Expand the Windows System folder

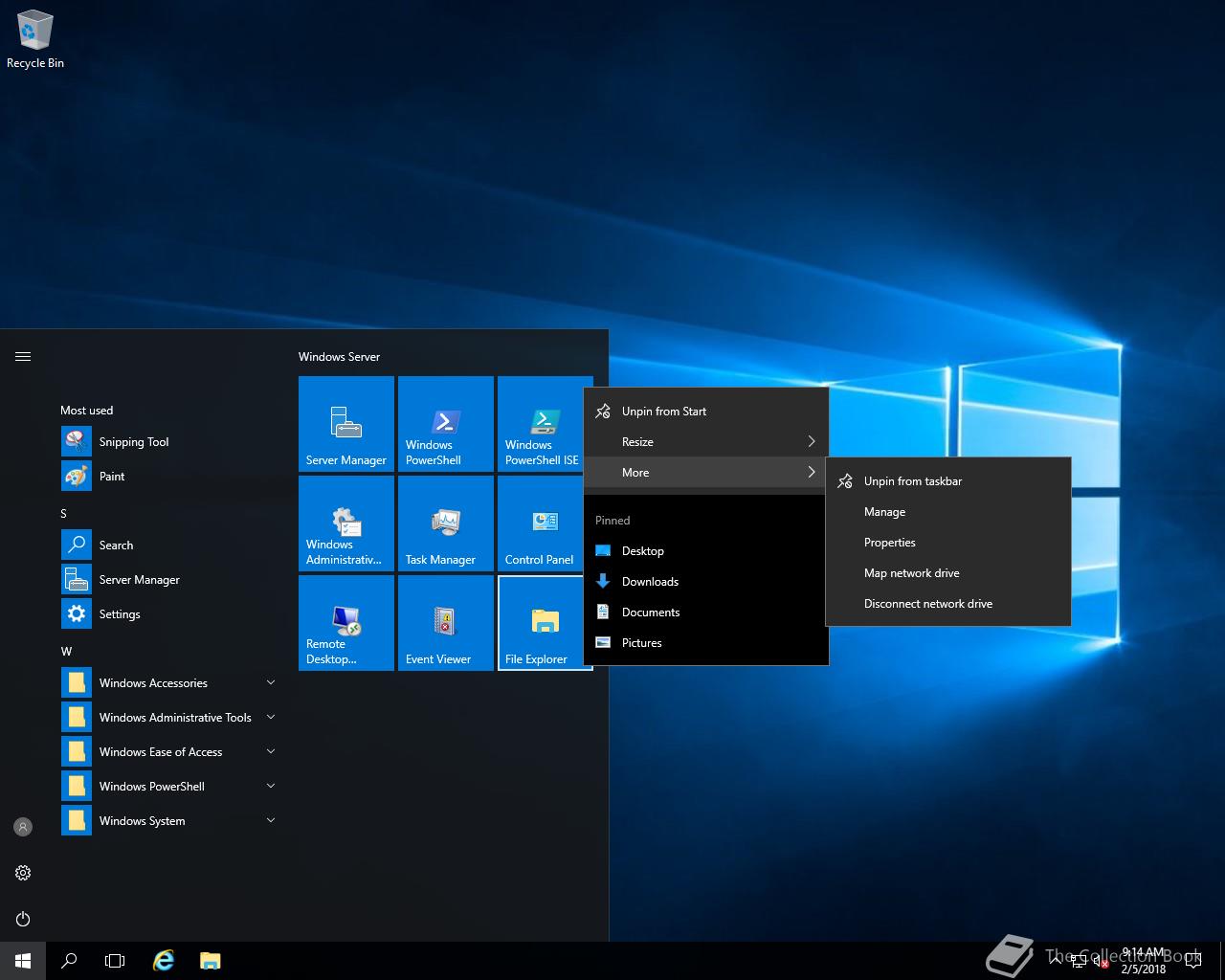[170, 821]
